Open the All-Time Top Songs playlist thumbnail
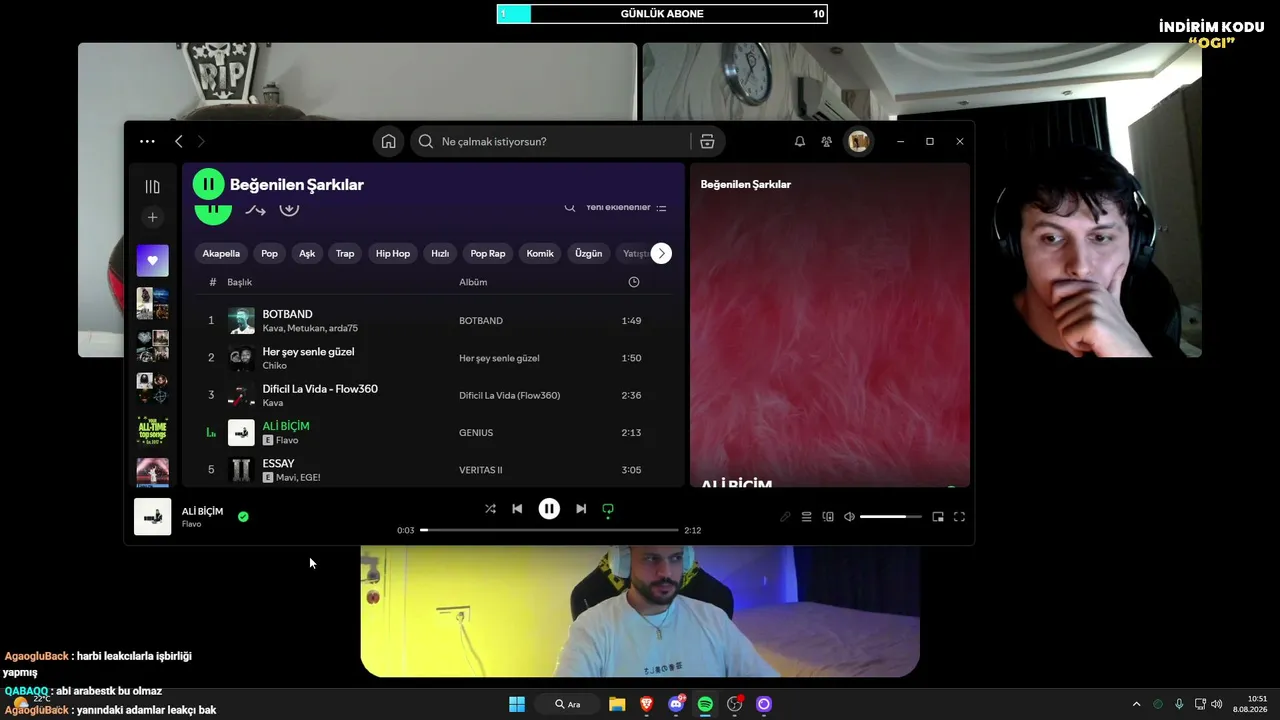Image resolution: width=1280 pixels, height=720 pixels. (x=152, y=431)
